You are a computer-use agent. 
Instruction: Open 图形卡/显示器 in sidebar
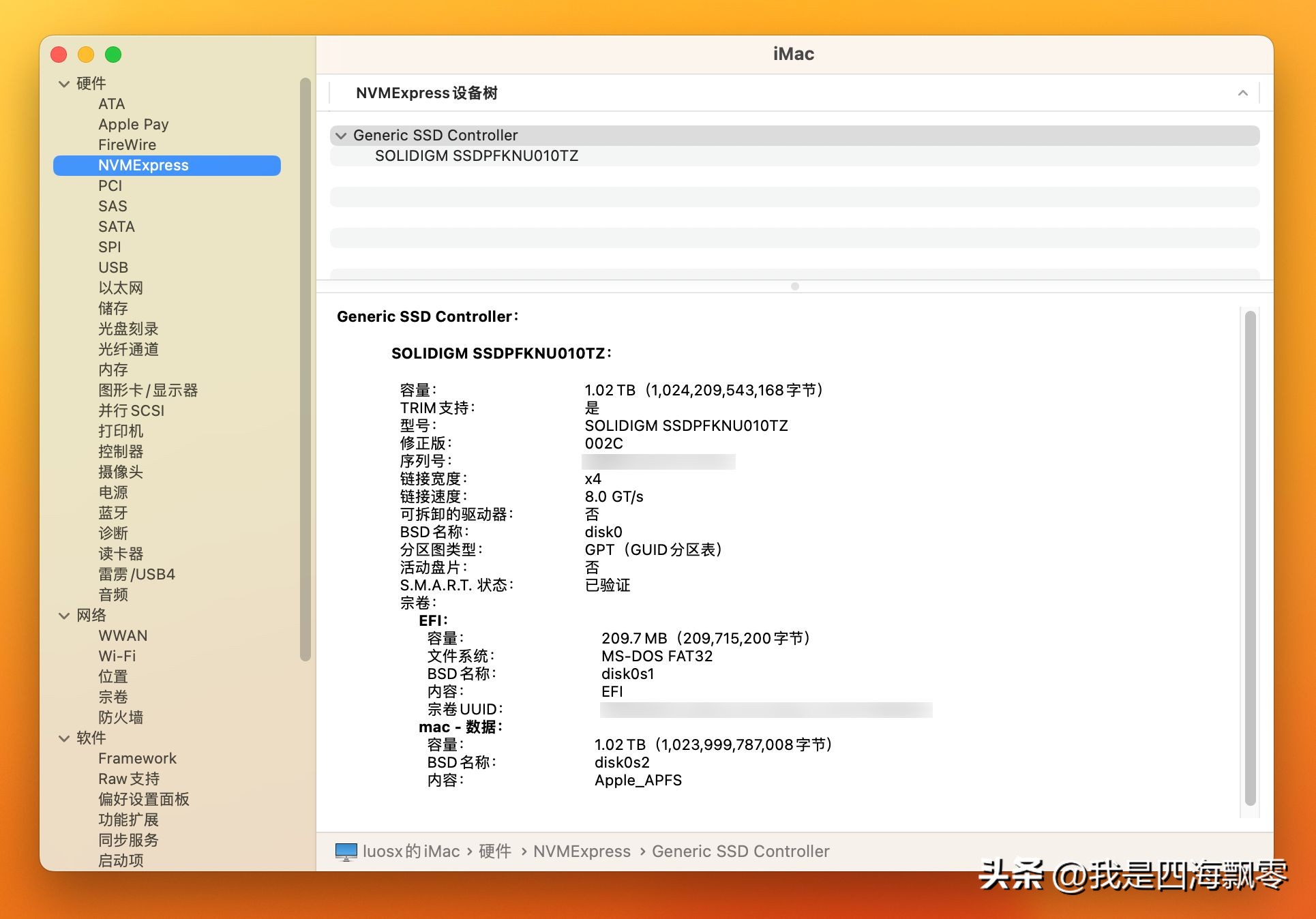[x=148, y=390]
